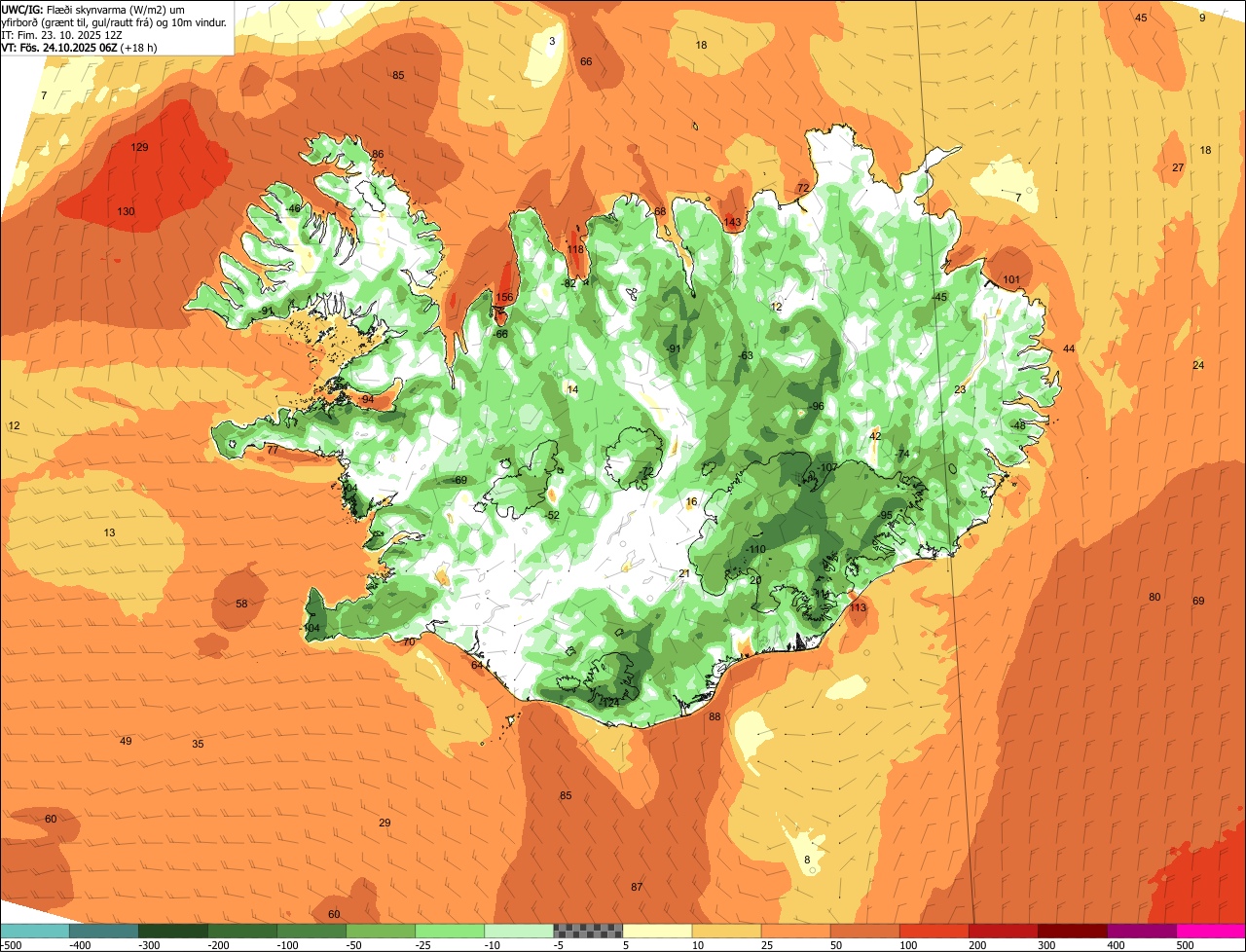The height and width of the screenshot is (952, 1246).
Task: Choose the -10 to -5 pale green swatch
Action: click(x=519, y=931)
